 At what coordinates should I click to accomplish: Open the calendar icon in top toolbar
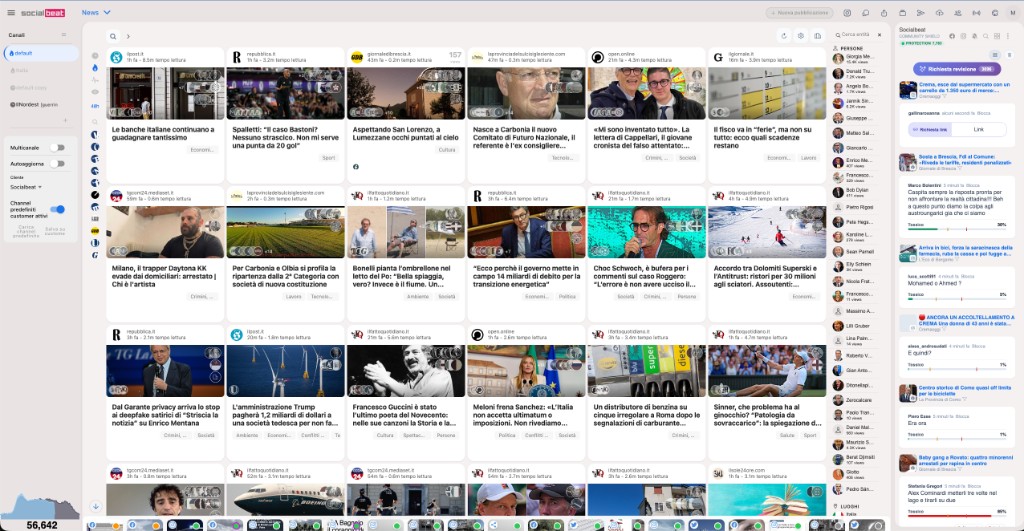pos(903,12)
